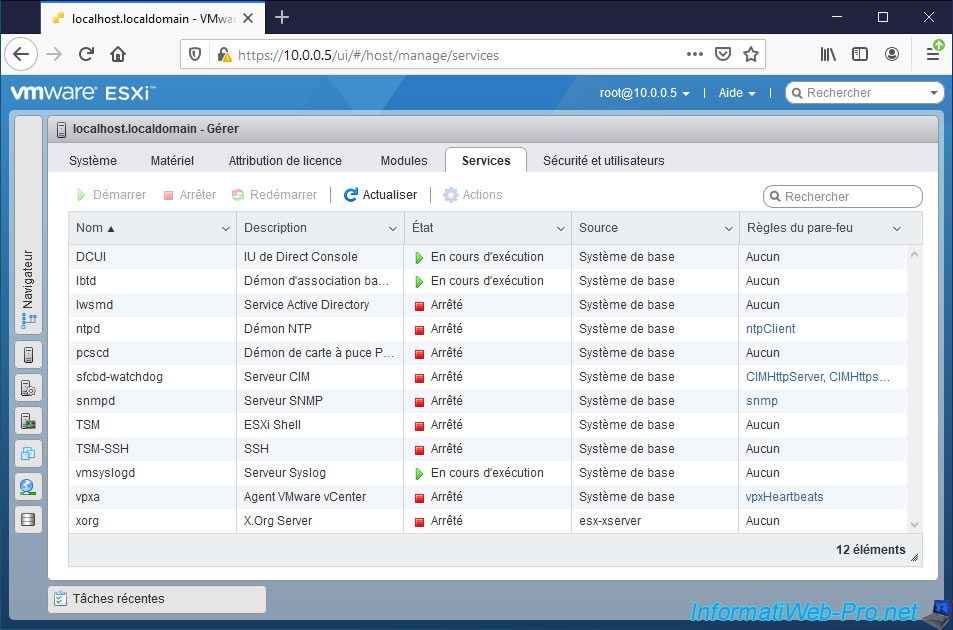The image size is (953, 630).
Task: Select the Services tab
Action: tap(486, 160)
